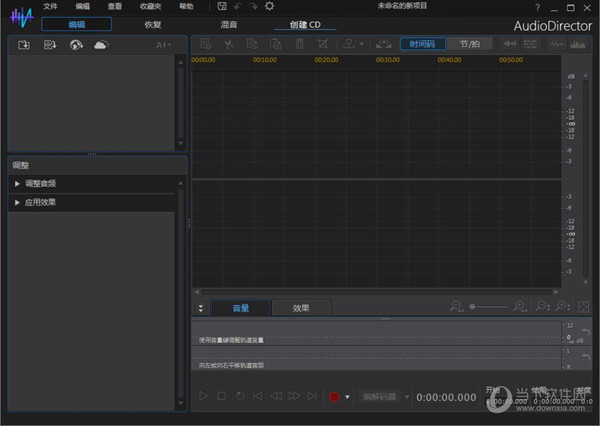Click the import media icon in library
The width and height of the screenshot is (600, 426).
tap(24, 45)
